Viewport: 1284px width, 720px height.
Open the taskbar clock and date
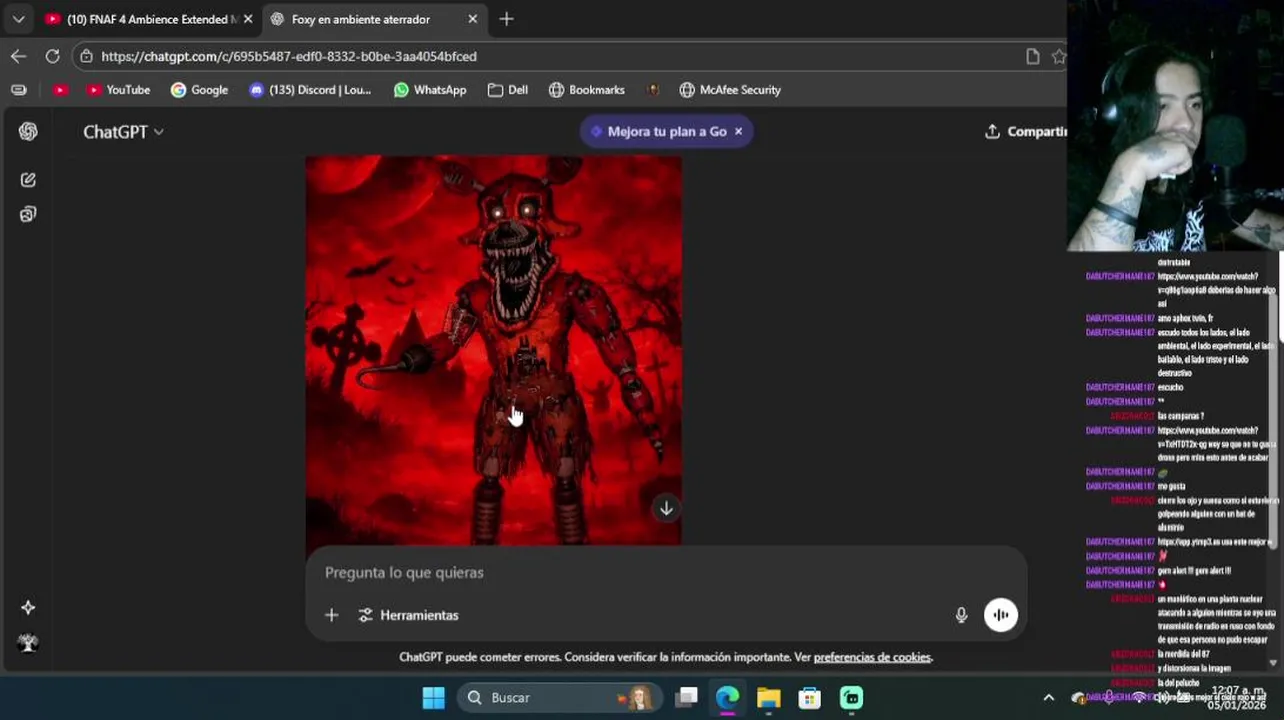1237,697
